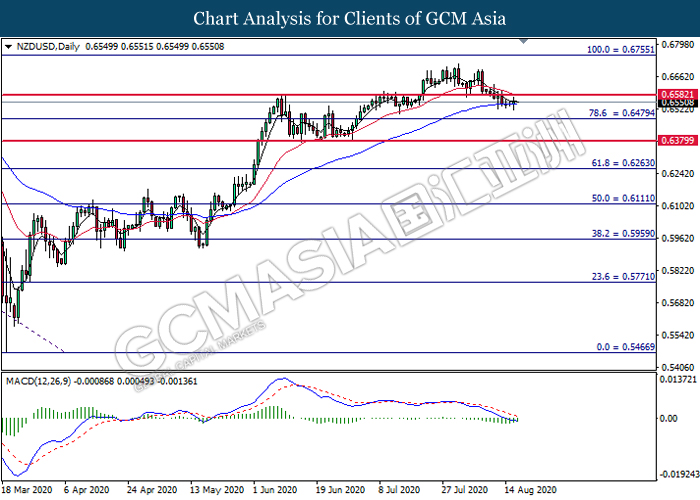This screenshot has width=700, height=500.
Task: Select the 78.6 = 0.64794 Fibonacci label
Action: [622, 113]
